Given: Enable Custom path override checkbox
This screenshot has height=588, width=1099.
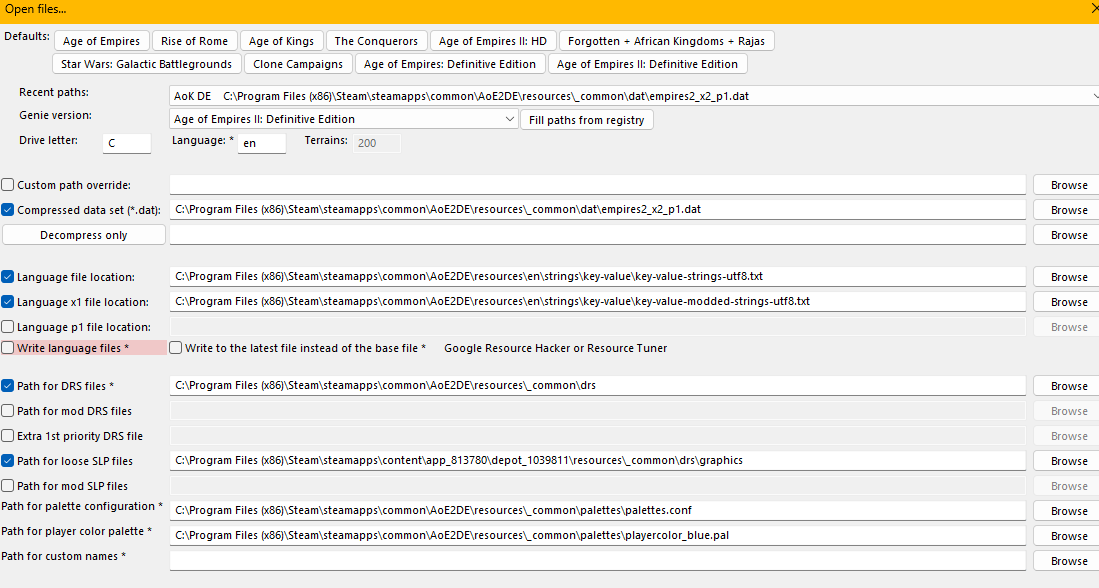Looking at the screenshot, I should point(9,185).
